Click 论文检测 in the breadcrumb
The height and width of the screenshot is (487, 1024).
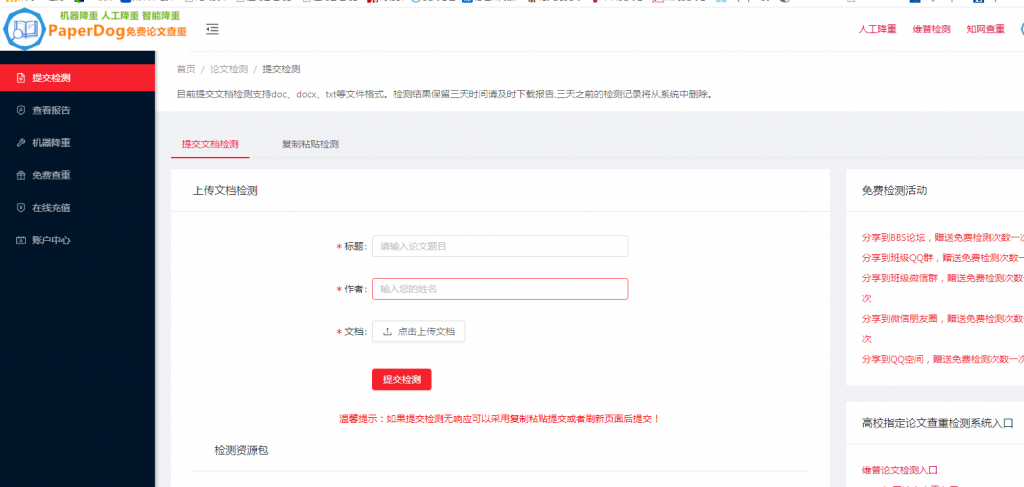(229, 69)
